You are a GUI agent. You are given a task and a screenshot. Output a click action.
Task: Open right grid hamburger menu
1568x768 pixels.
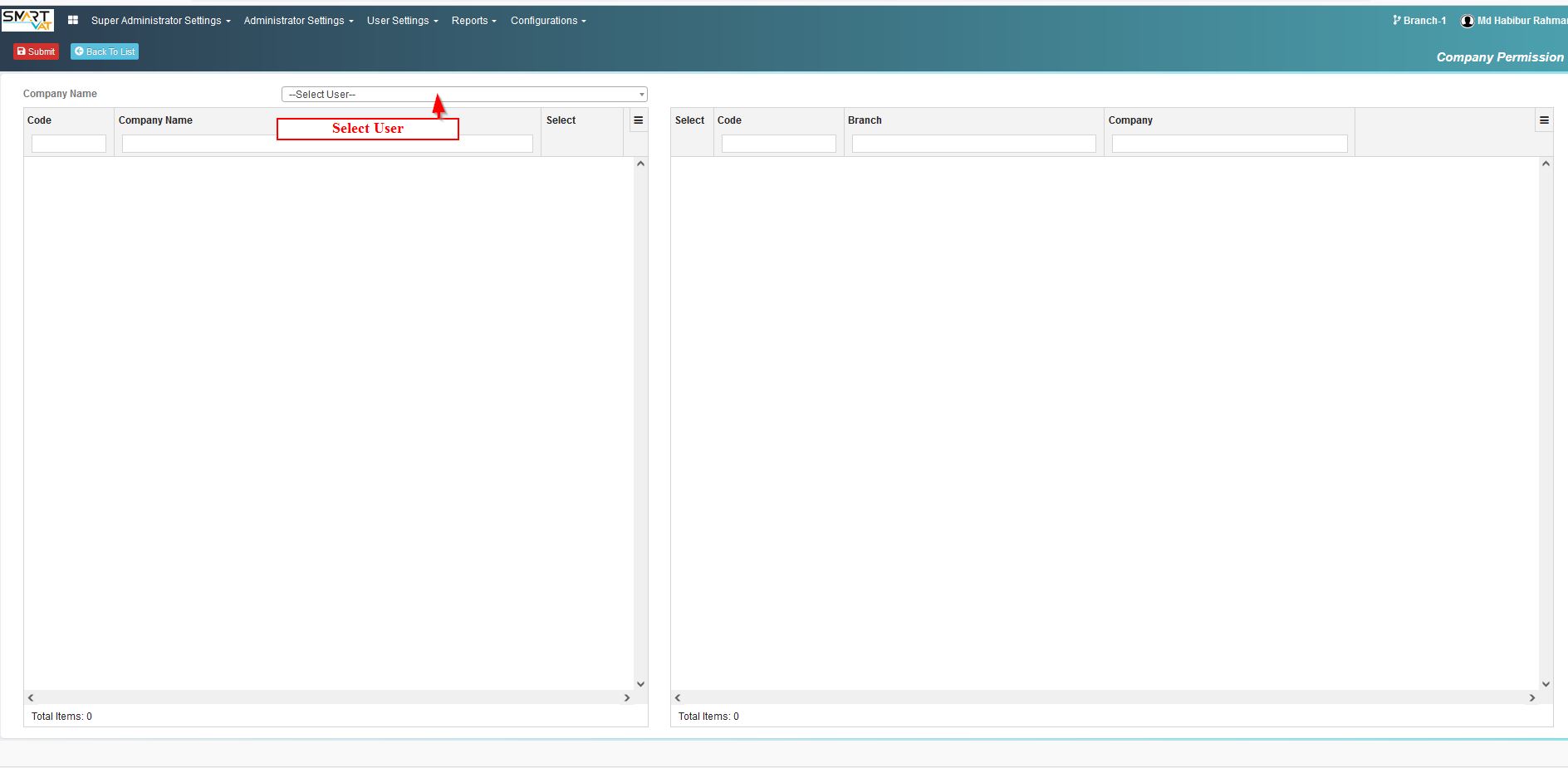[1544, 120]
